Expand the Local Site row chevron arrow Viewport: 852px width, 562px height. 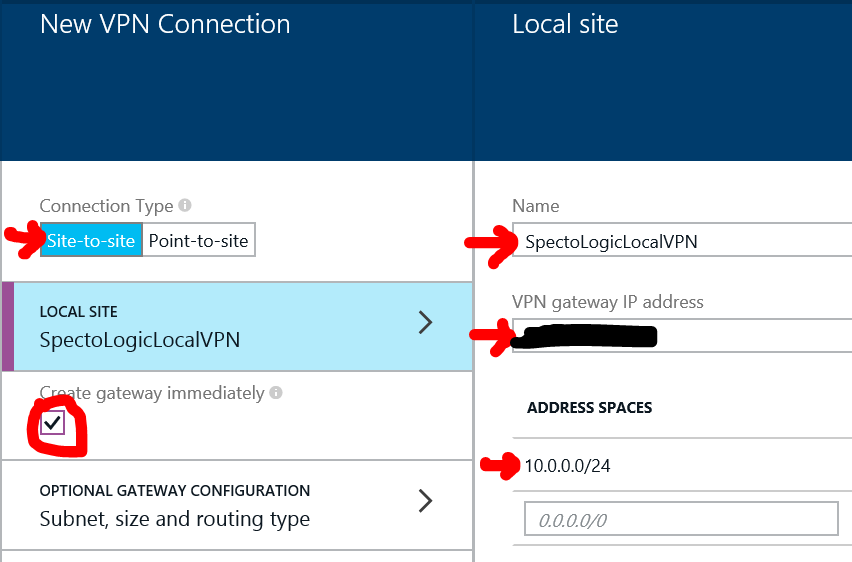click(x=425, y=321)
